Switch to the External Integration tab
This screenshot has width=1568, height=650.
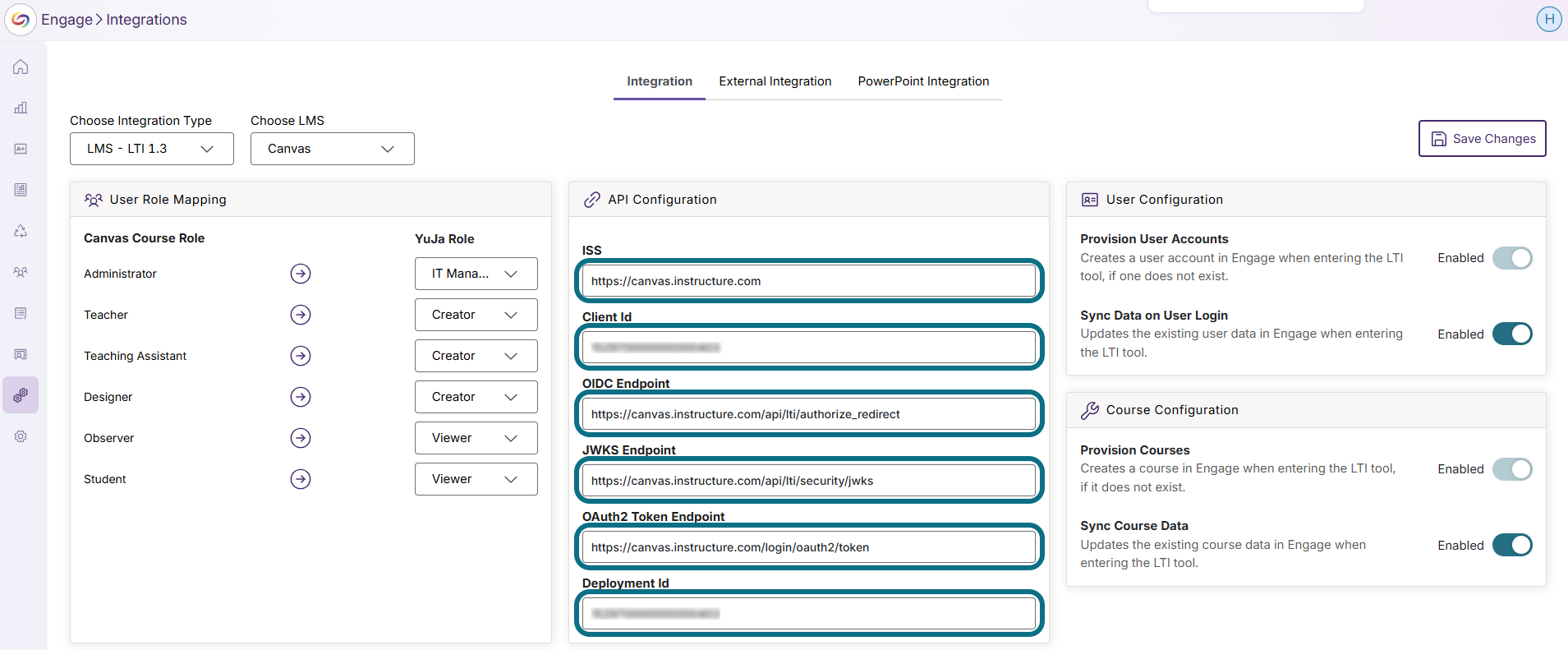pyautogui.click(x=775, y=81)
